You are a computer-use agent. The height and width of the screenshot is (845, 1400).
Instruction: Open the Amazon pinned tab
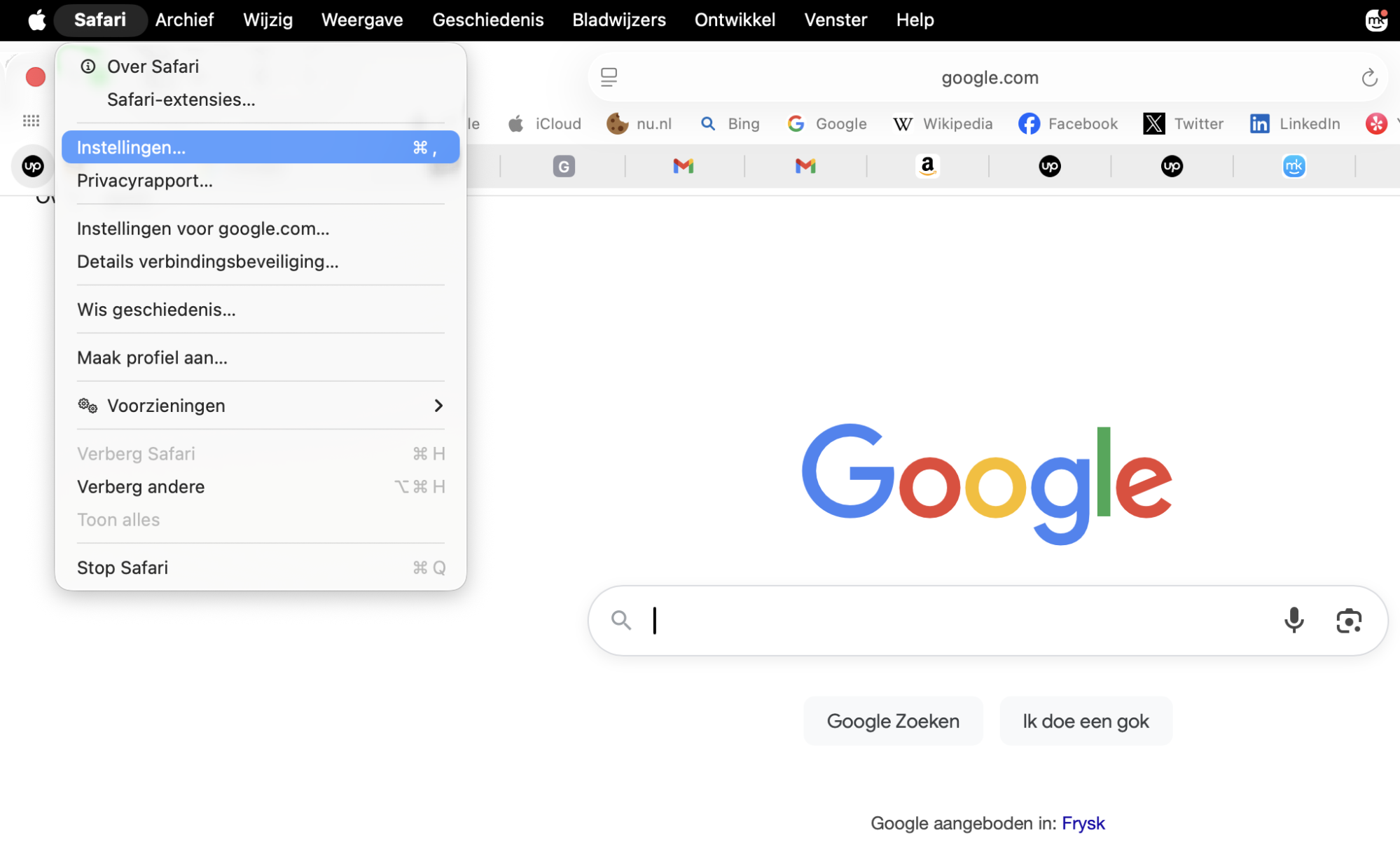[927, 166]
